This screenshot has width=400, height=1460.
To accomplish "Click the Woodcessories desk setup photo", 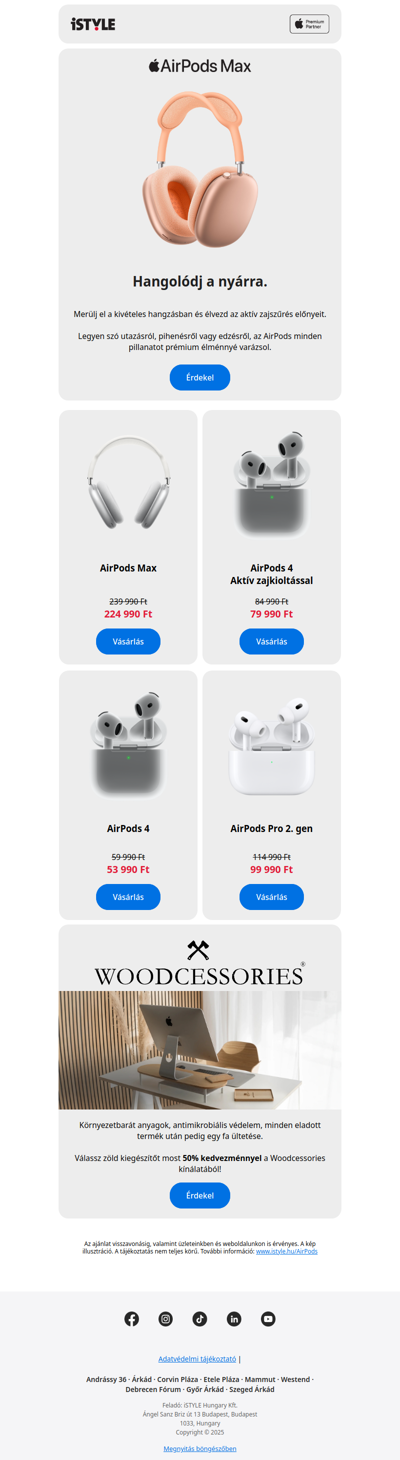I will click(x=200, y=1050).
